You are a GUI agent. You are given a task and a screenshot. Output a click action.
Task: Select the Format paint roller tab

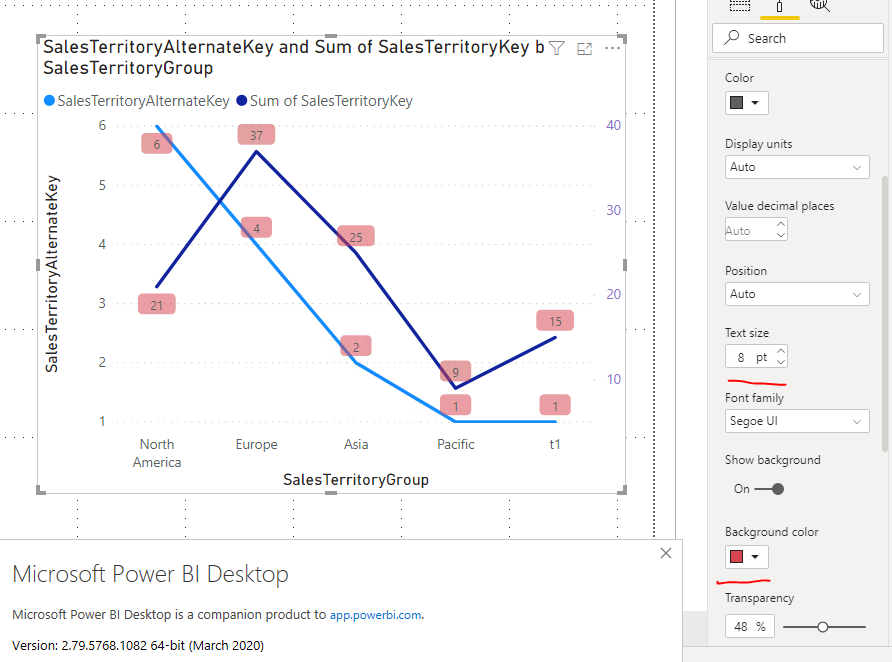tap(779, 6)
